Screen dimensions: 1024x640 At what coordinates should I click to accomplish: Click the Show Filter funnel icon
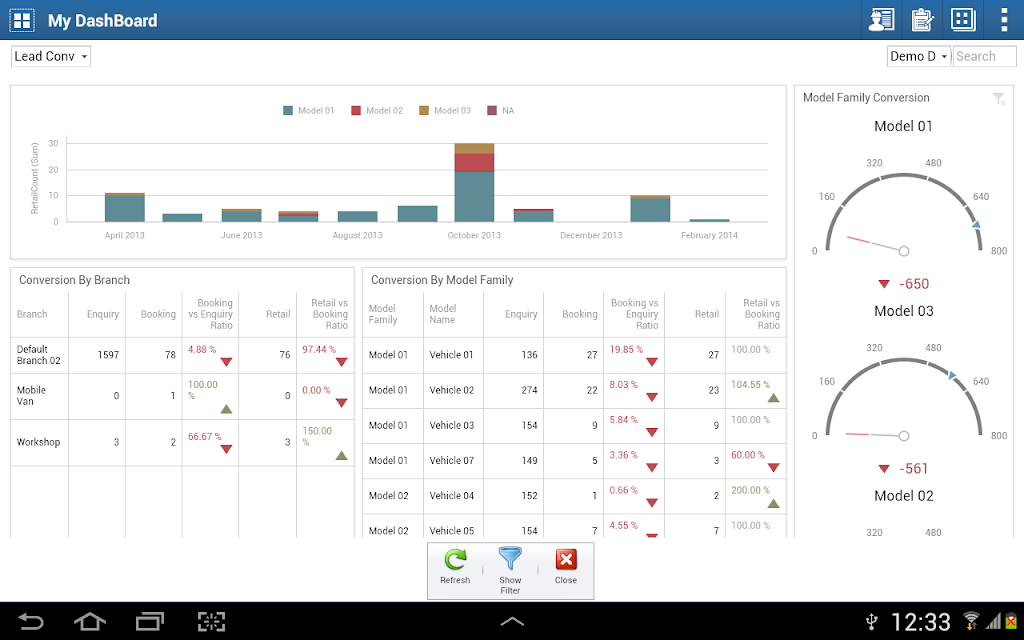pos(510,560)
